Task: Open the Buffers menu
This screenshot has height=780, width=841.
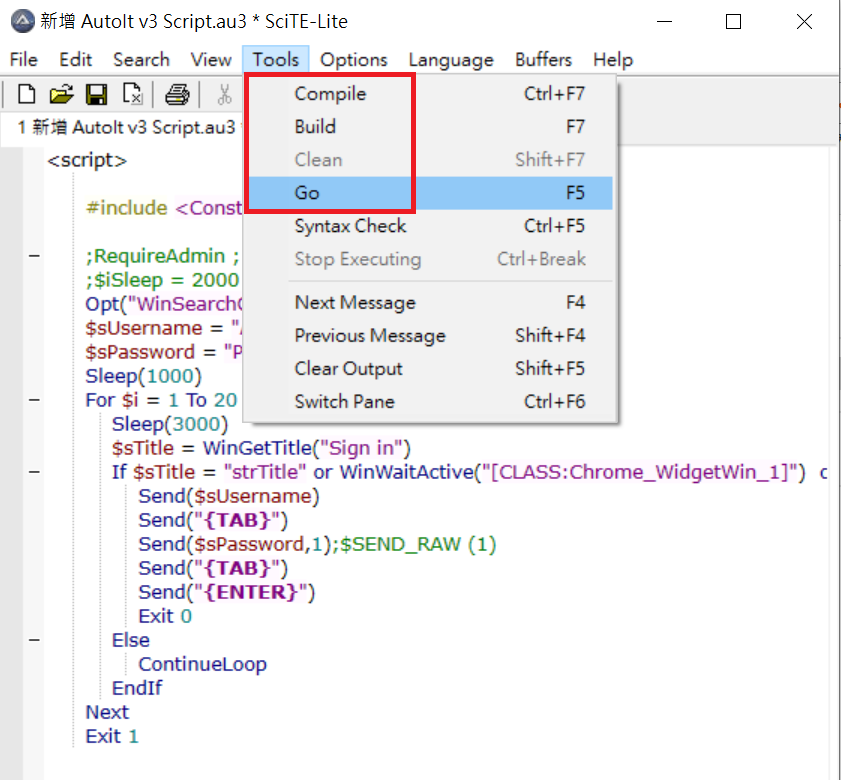Action: 543,60
